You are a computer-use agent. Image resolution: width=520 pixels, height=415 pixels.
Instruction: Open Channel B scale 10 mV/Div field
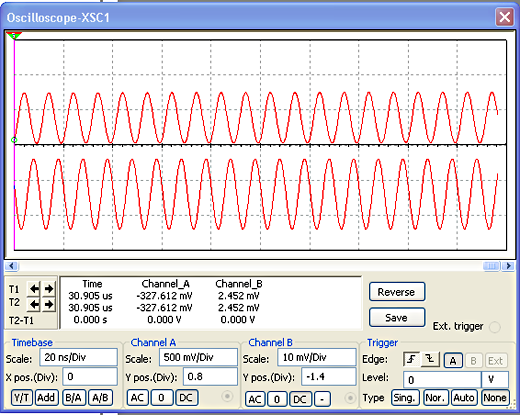[x=316, y=358]
